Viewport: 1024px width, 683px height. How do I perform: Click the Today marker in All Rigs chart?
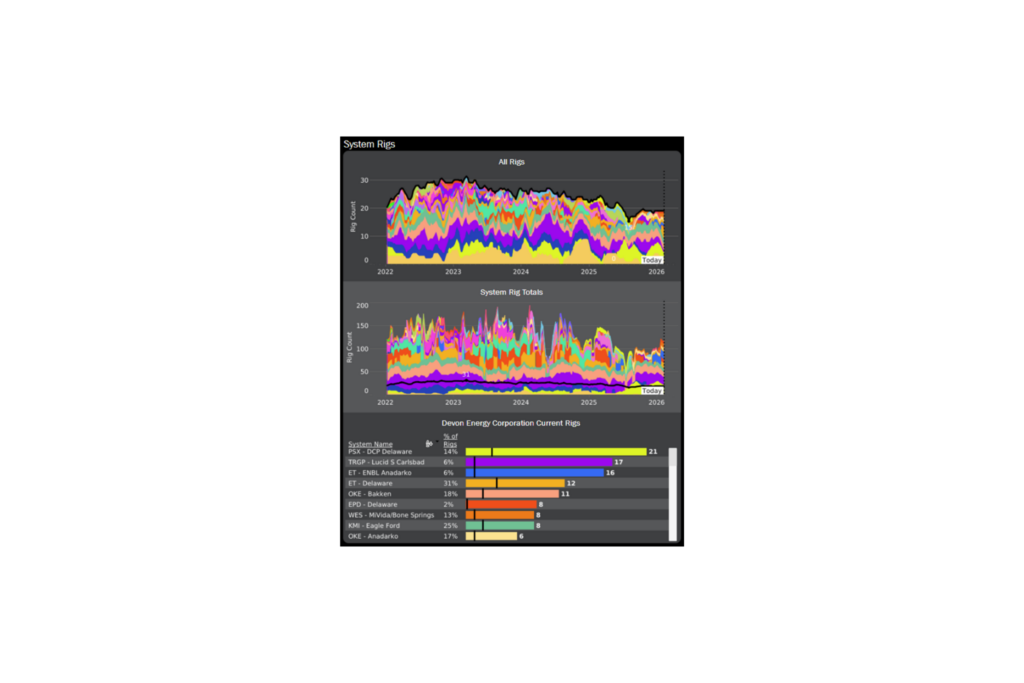click(652, 260)
